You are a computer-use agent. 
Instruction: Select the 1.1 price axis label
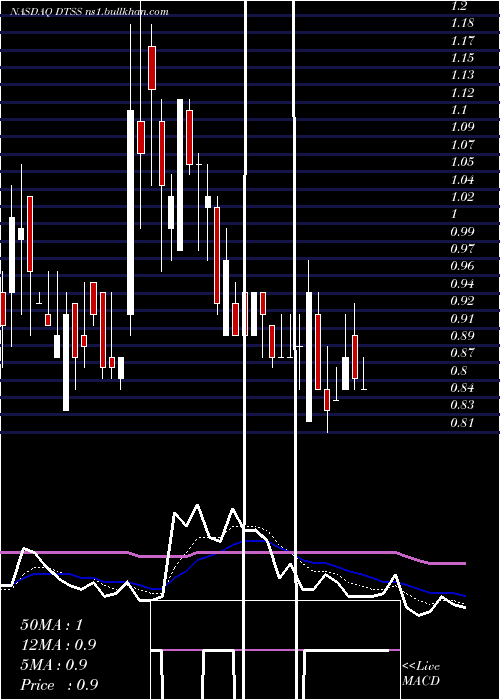tap(459, 110)
